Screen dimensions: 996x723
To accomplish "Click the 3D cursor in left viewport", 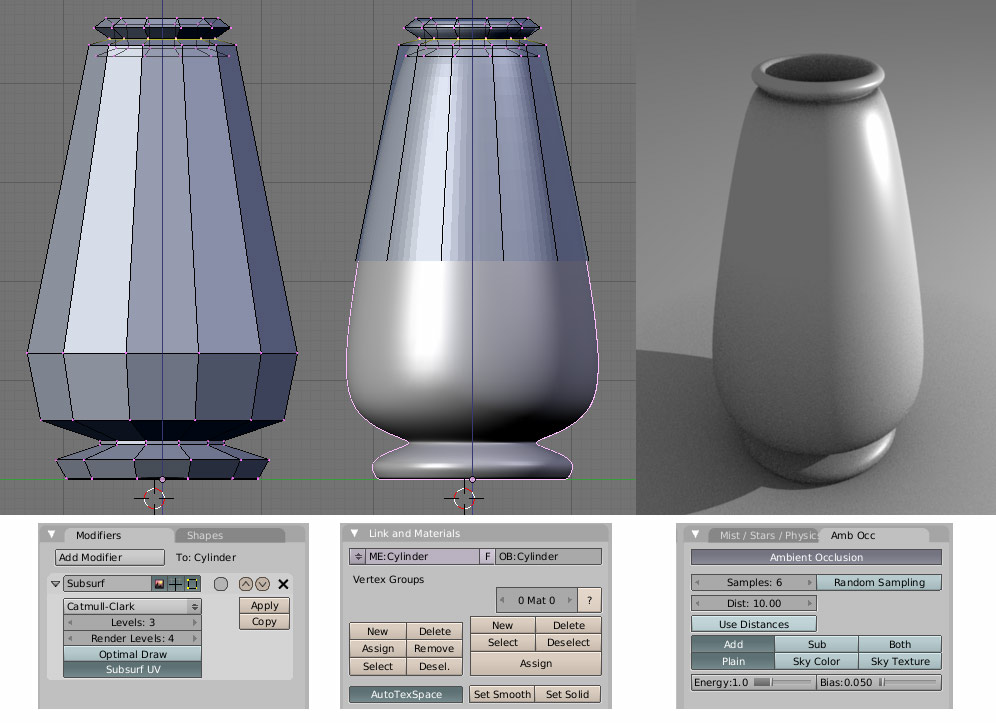I will pyautogui.click(x=154, y=498).
